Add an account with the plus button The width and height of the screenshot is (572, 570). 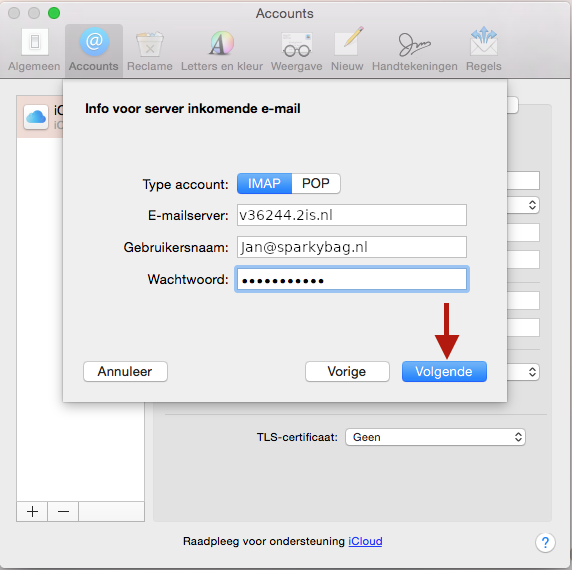pos(32,512)
